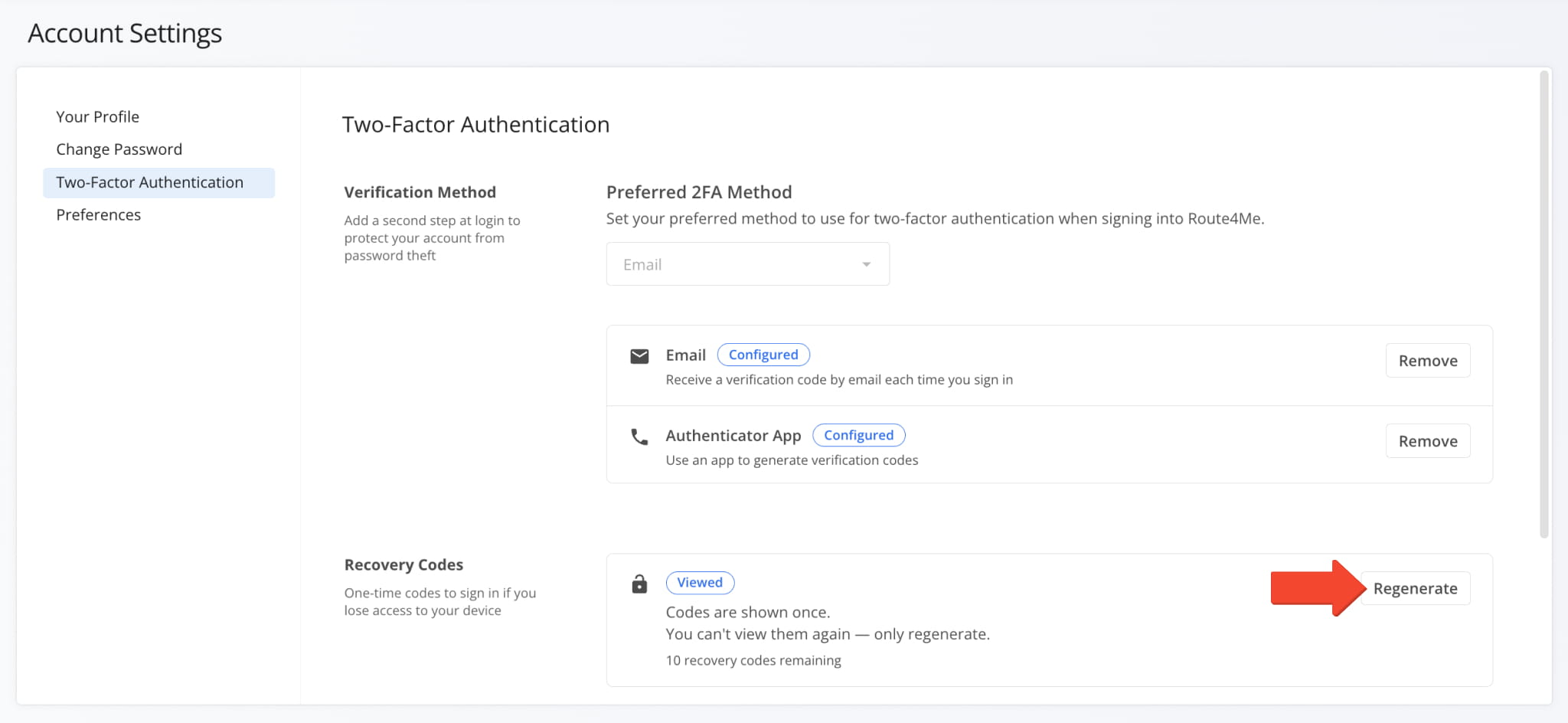
Task: Click the 'Set your preferred method' description
Action: tap(935, 218)
